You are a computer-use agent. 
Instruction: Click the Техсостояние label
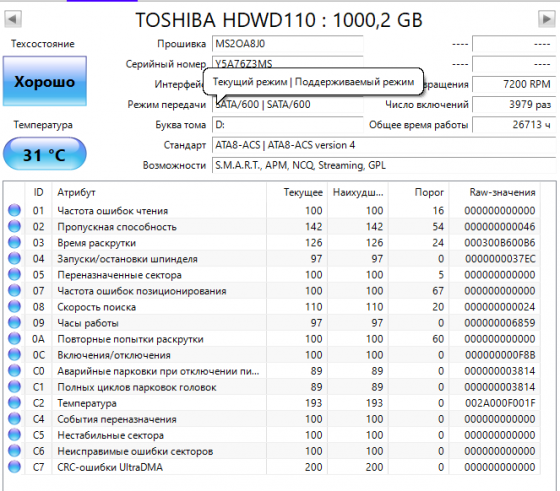pyautogui.click(x=42, y=44)
